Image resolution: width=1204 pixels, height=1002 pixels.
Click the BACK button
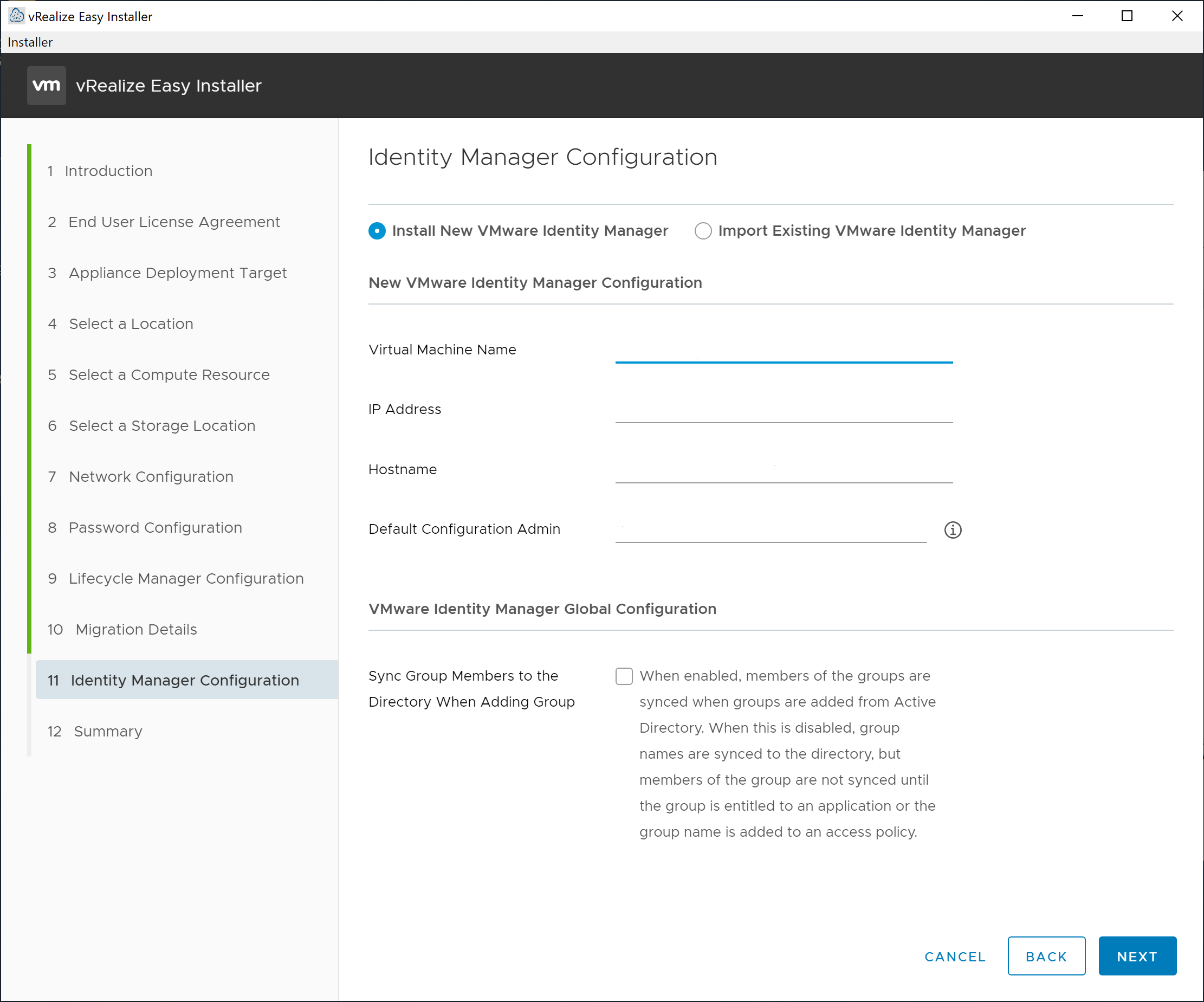[x=1046, y=956]
